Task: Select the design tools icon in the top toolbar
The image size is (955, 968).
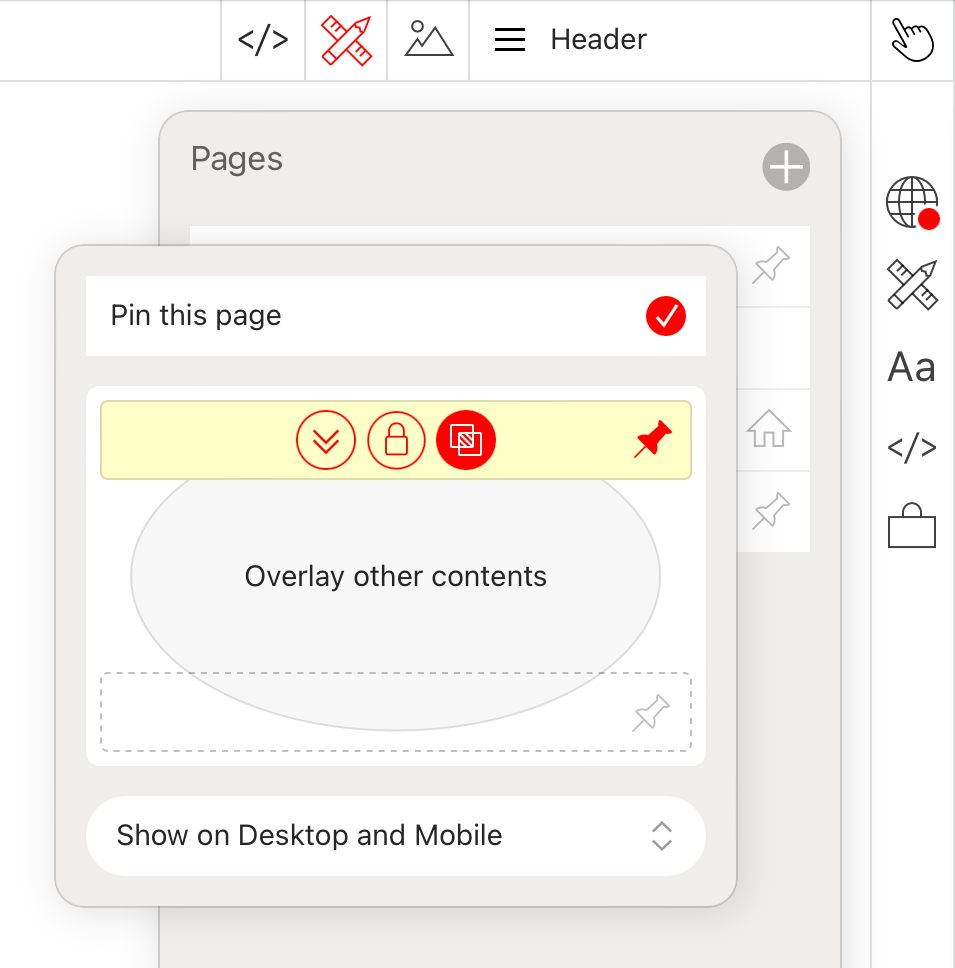Action: pyautogui.click(x=345, y=39)
